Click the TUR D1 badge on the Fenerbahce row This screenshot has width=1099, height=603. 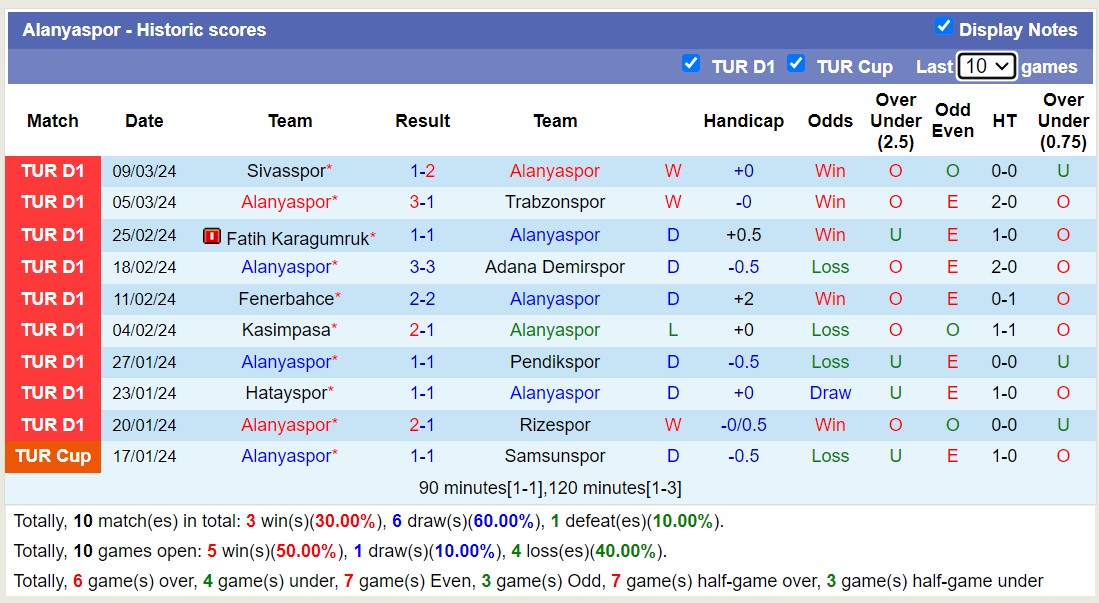coord(53,298)
